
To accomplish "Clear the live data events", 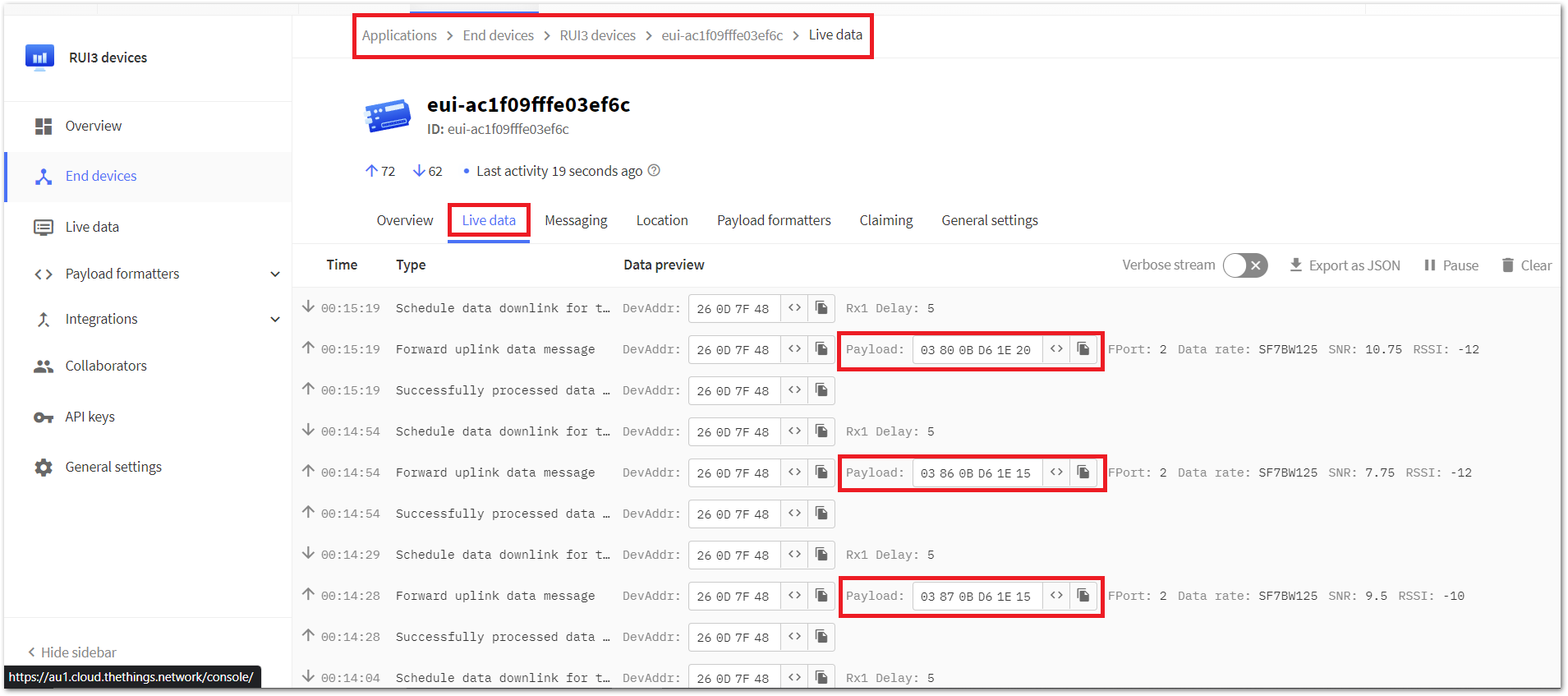I will [1526, 265].
